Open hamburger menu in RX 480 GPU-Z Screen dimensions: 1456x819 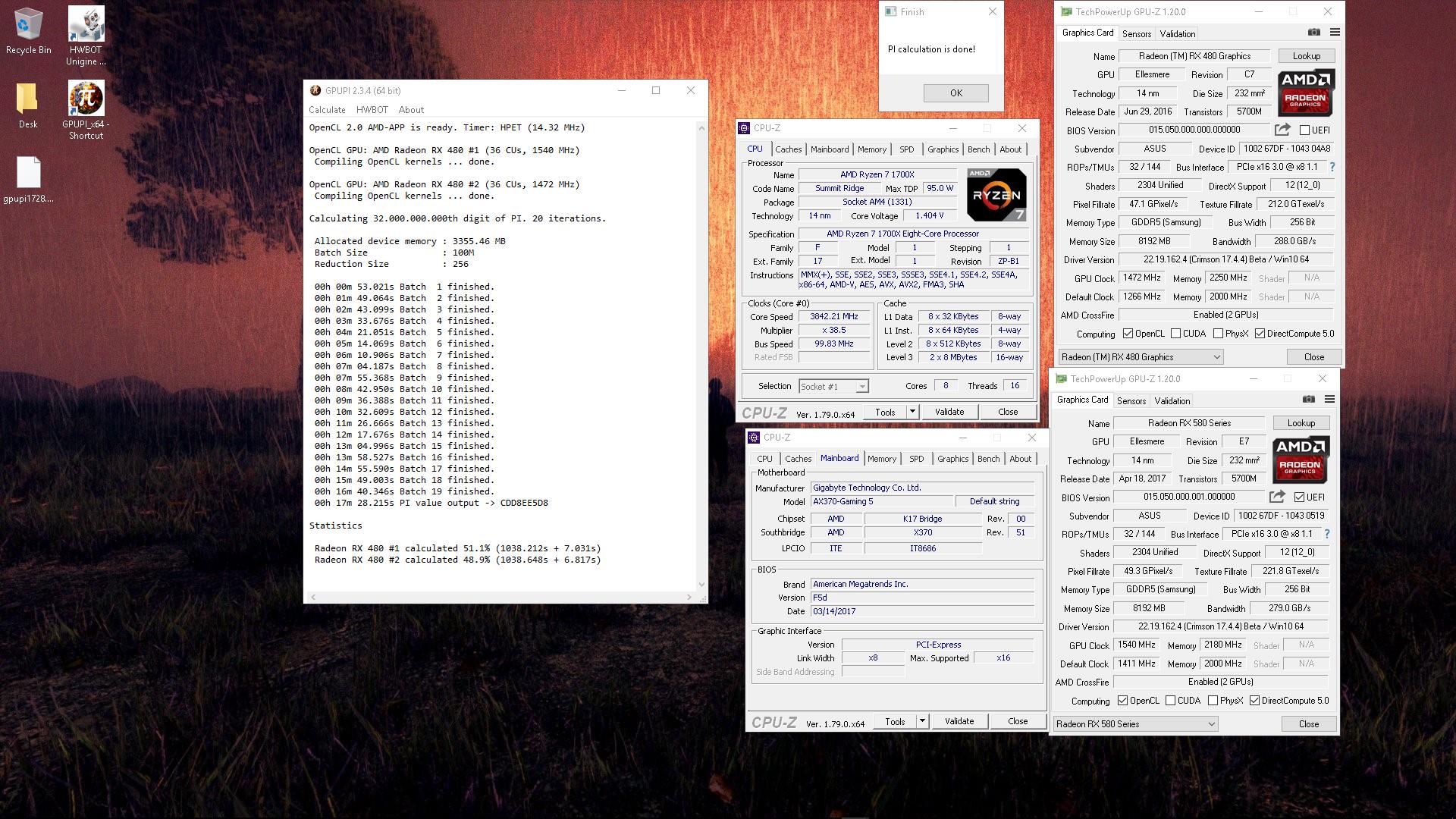click(1335, 33)
